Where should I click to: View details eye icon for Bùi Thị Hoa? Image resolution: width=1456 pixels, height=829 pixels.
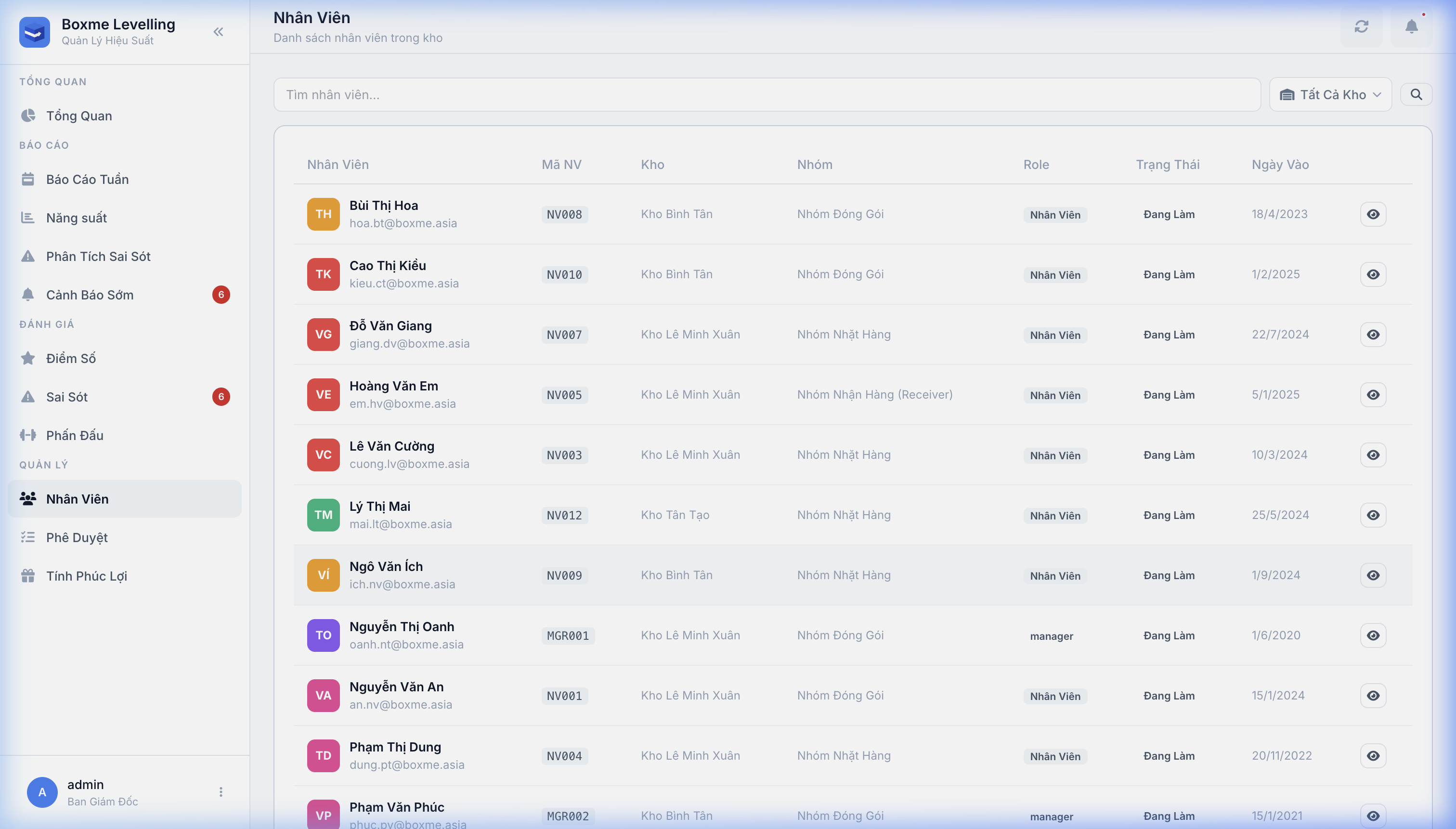coord(1373,214)
